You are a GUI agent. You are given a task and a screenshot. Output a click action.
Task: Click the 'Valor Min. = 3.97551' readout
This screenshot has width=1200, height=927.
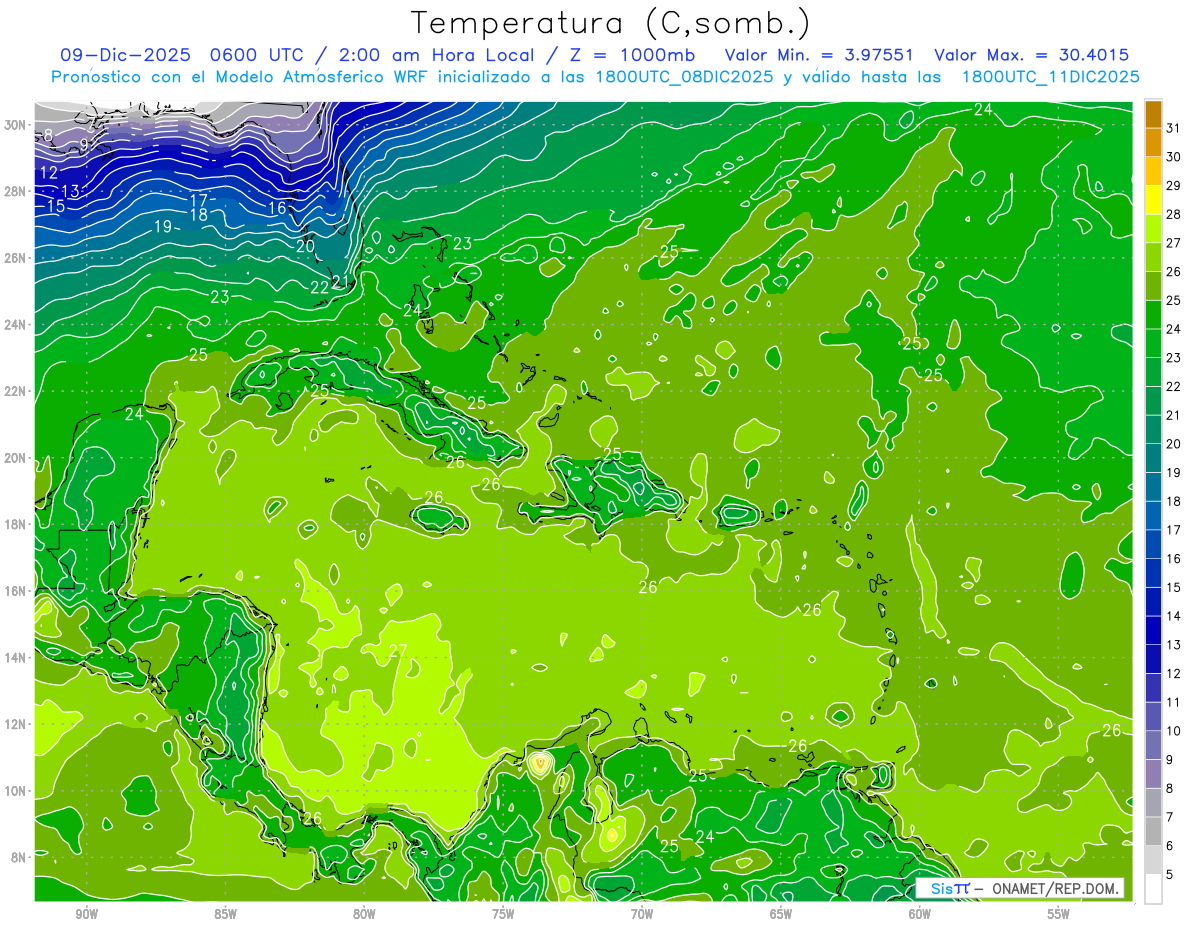click(x=820, y=55)
